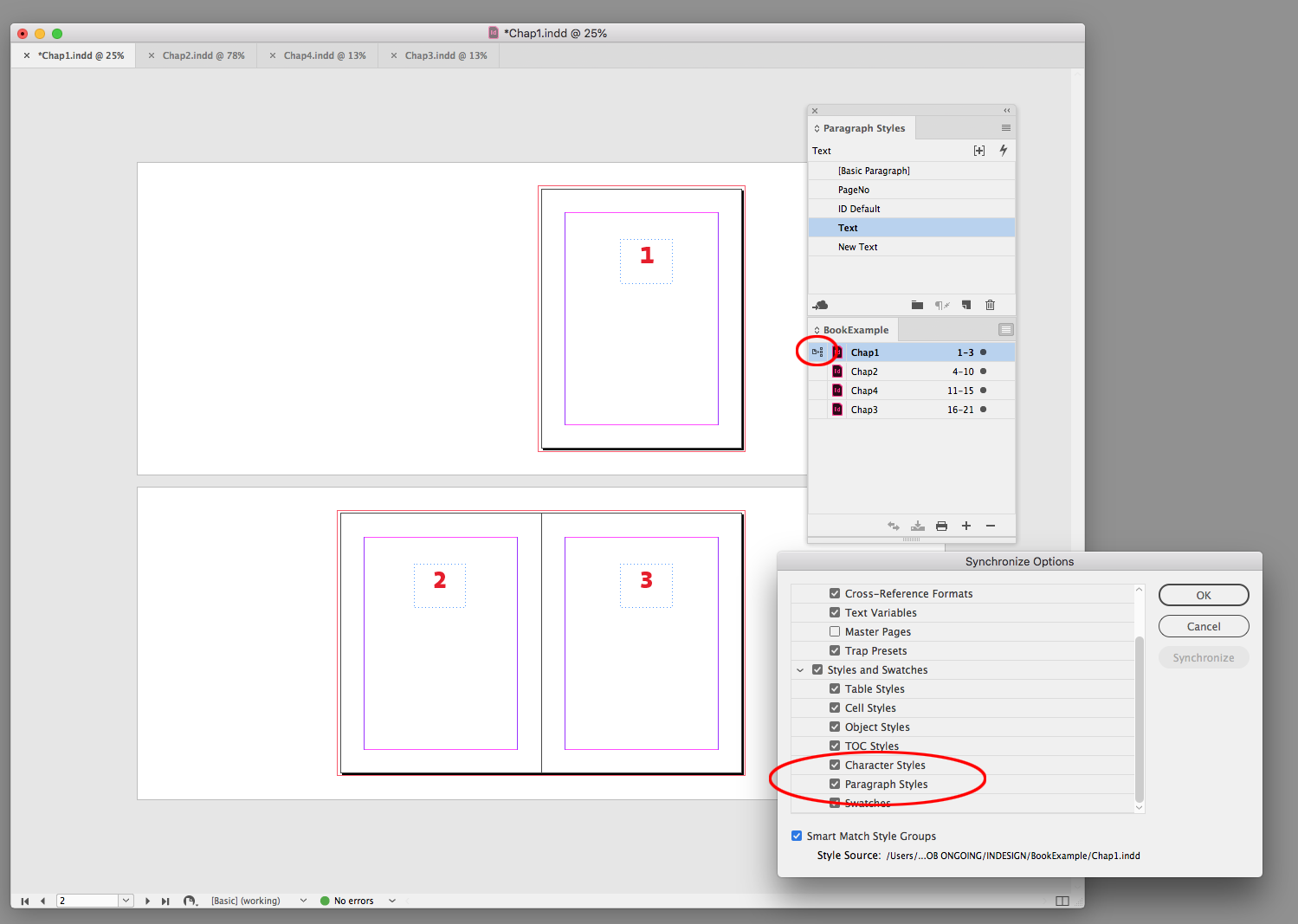The height and width of the screenshot is (924, 1298).
Task: Toggle the Character Styles checkbox
Action: (835, 766)
